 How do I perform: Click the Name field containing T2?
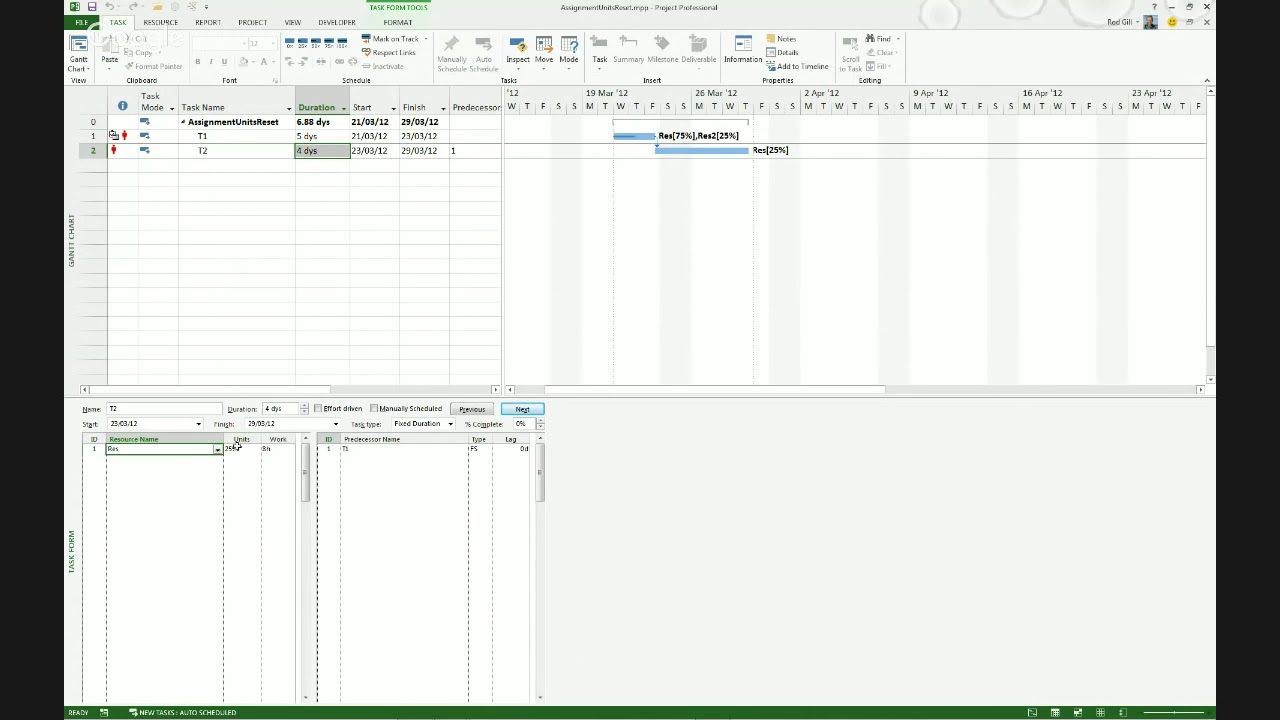[164, 409]
